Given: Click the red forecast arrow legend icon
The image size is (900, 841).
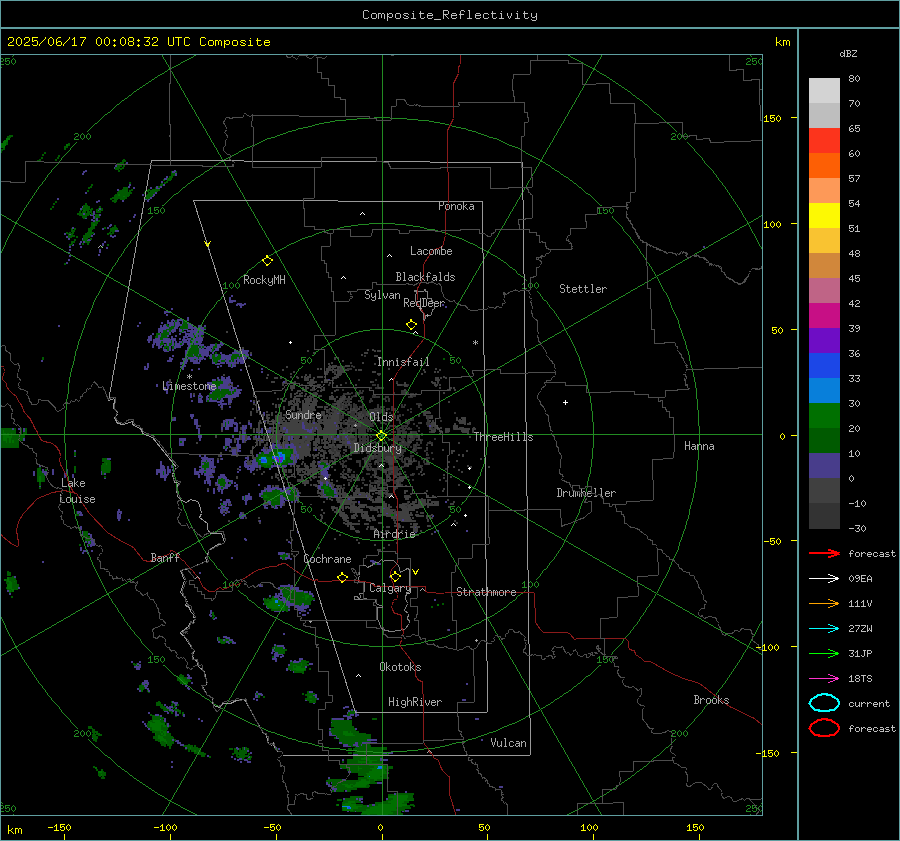Looking at the screenshot, I should (824, 553).
